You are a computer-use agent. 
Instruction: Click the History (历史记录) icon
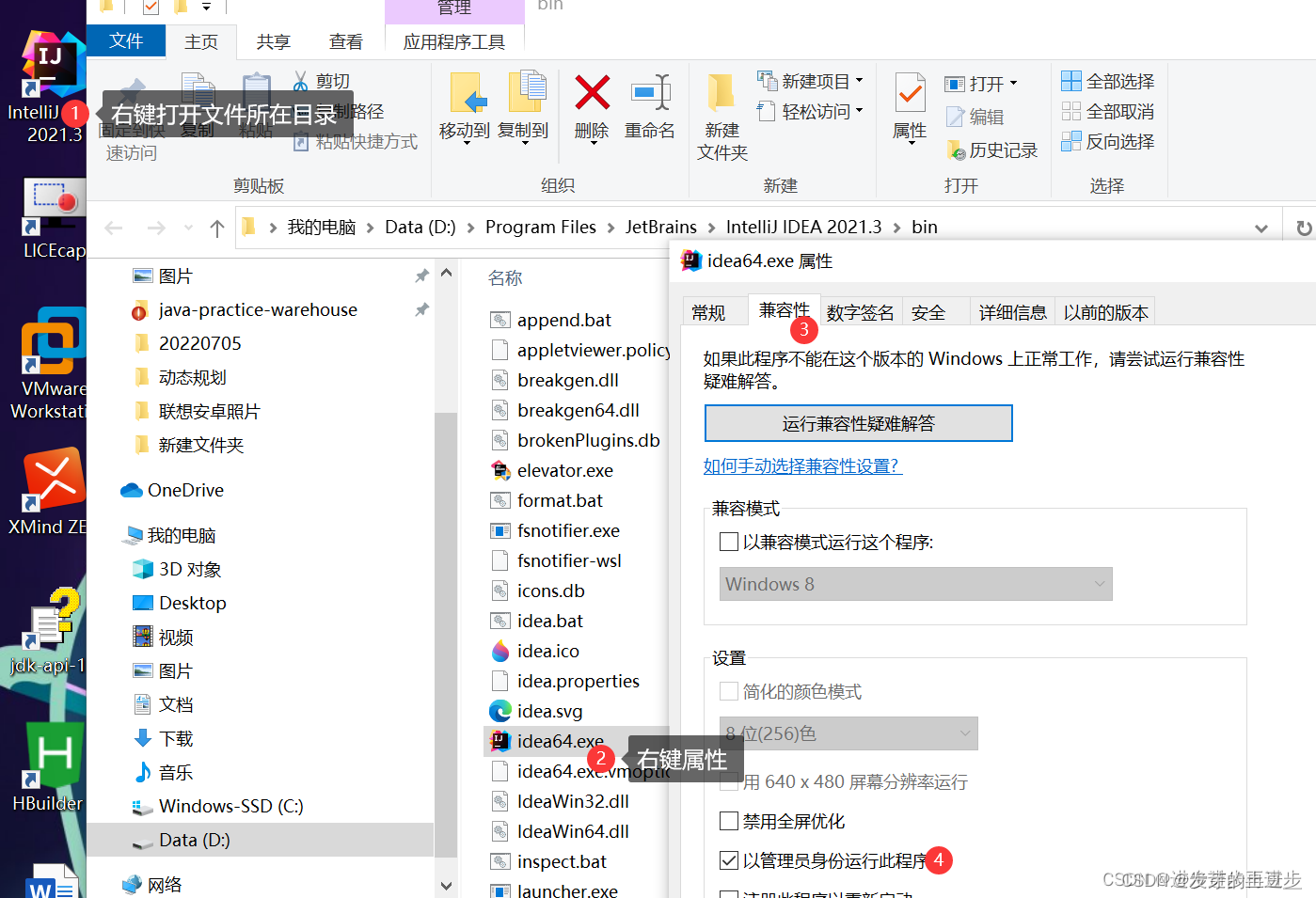(992, 150)
